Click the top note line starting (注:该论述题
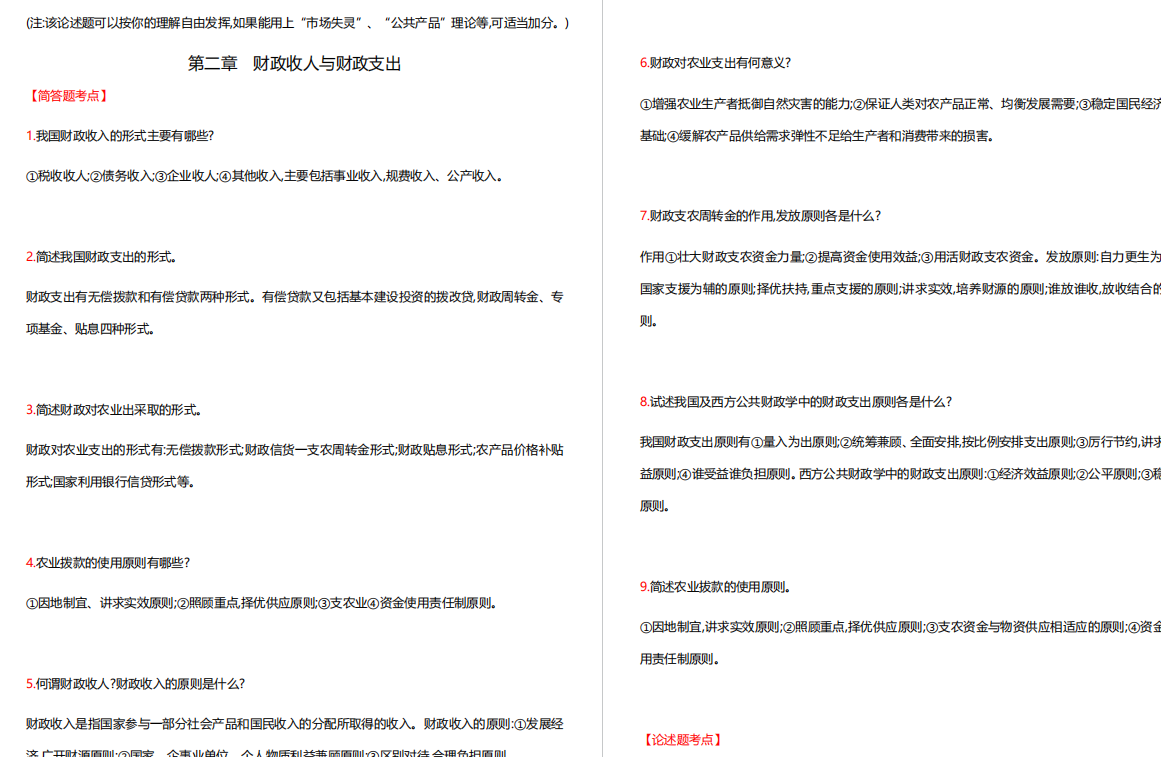Image resolution: width=1161 pixels, height=757 pixels. [x=298, y=23]
